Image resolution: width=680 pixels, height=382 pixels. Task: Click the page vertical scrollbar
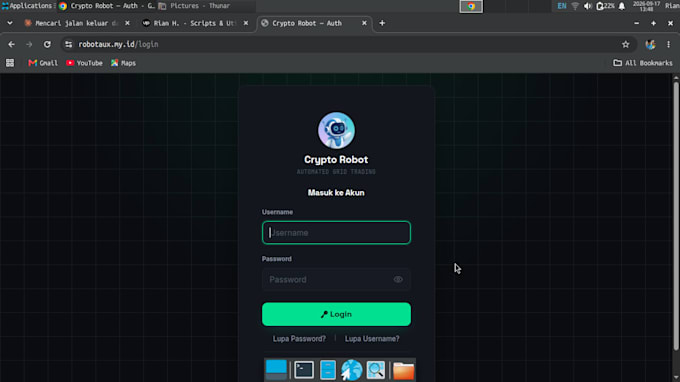[676, 215]
